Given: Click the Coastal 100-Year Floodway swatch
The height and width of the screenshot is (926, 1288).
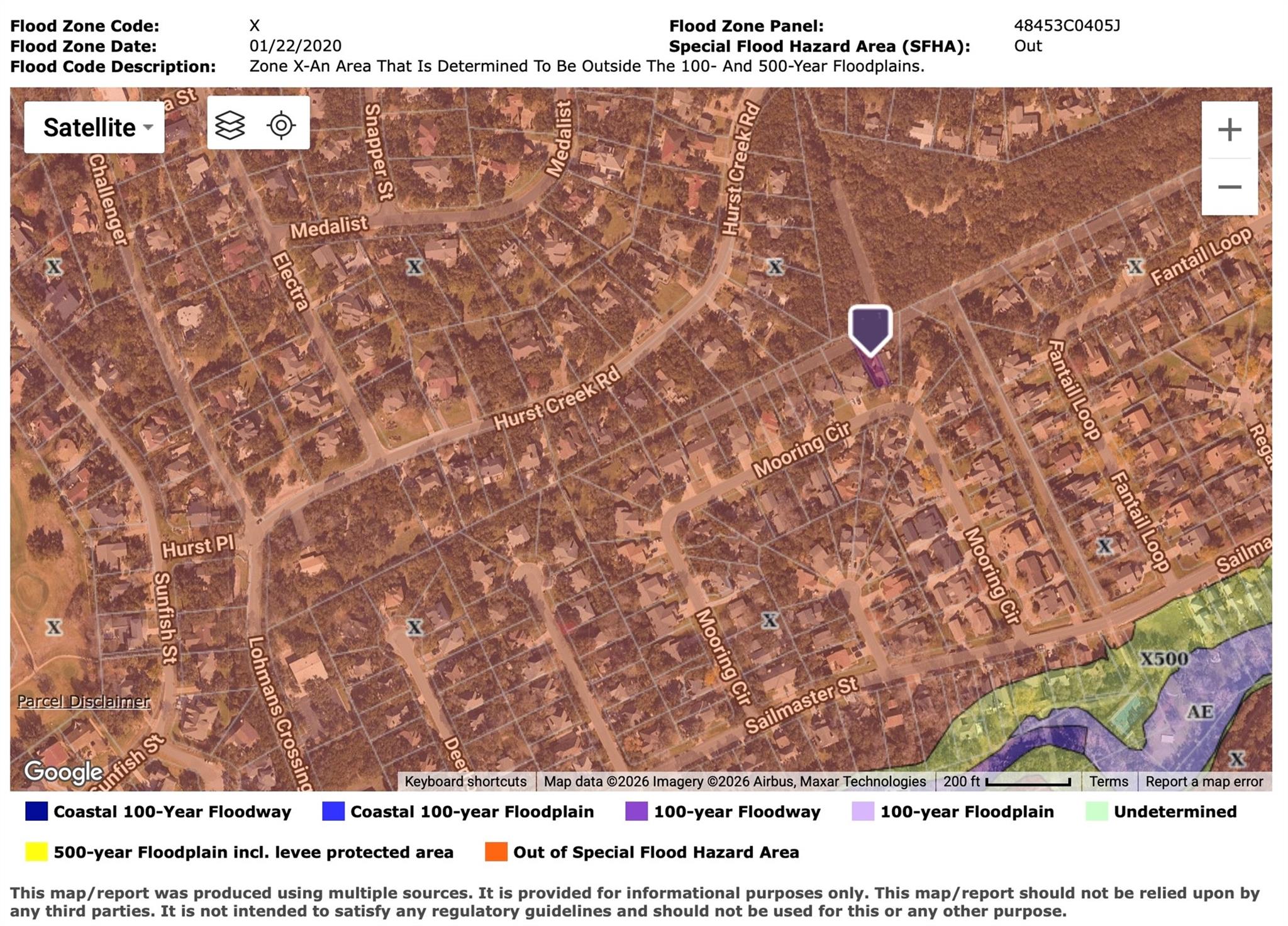Looking at the screenshot, I should click(36, 812).
